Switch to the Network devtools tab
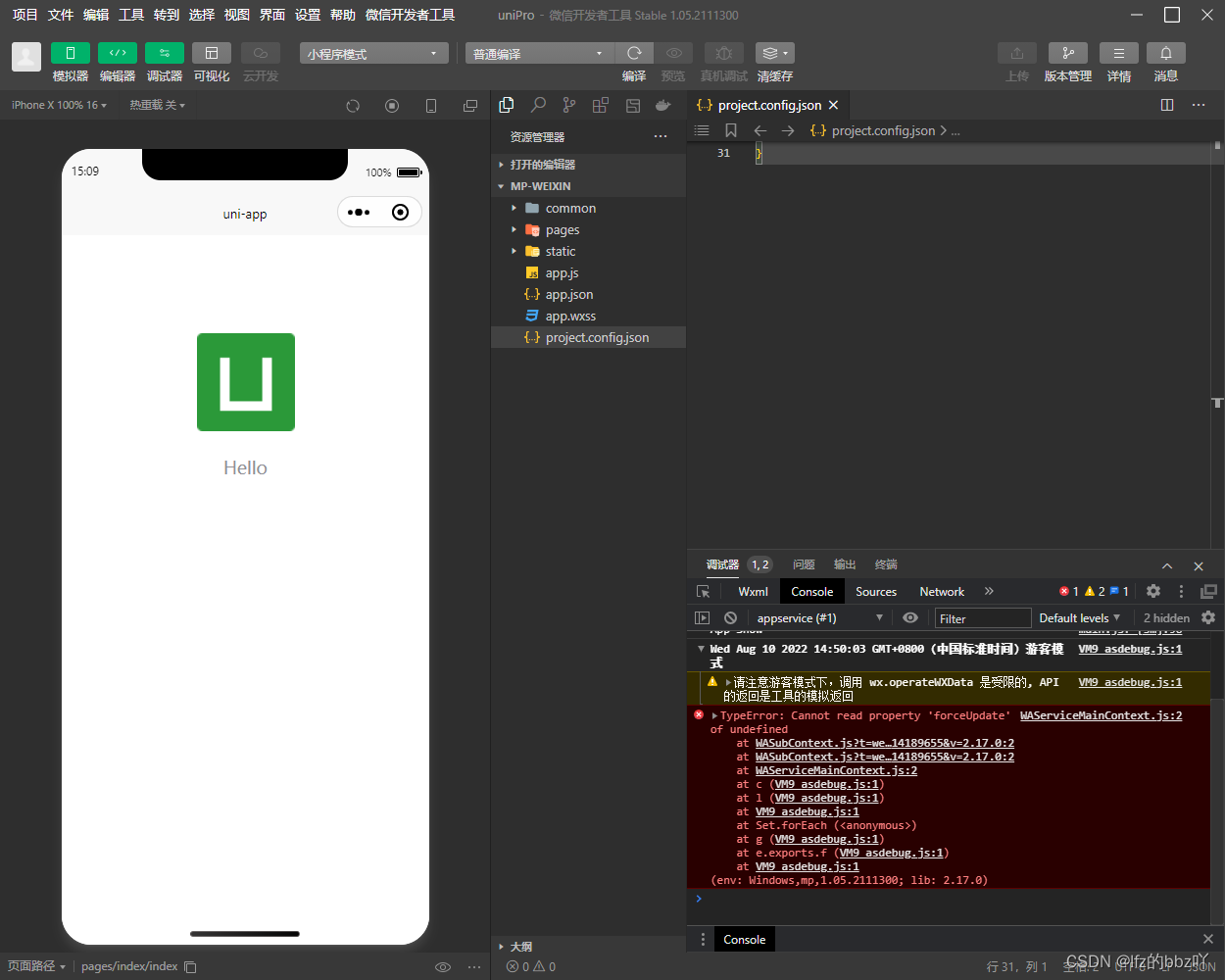The height and width of the screenshot is (980, 1225). pyautogui.click(x=942, y=591)
